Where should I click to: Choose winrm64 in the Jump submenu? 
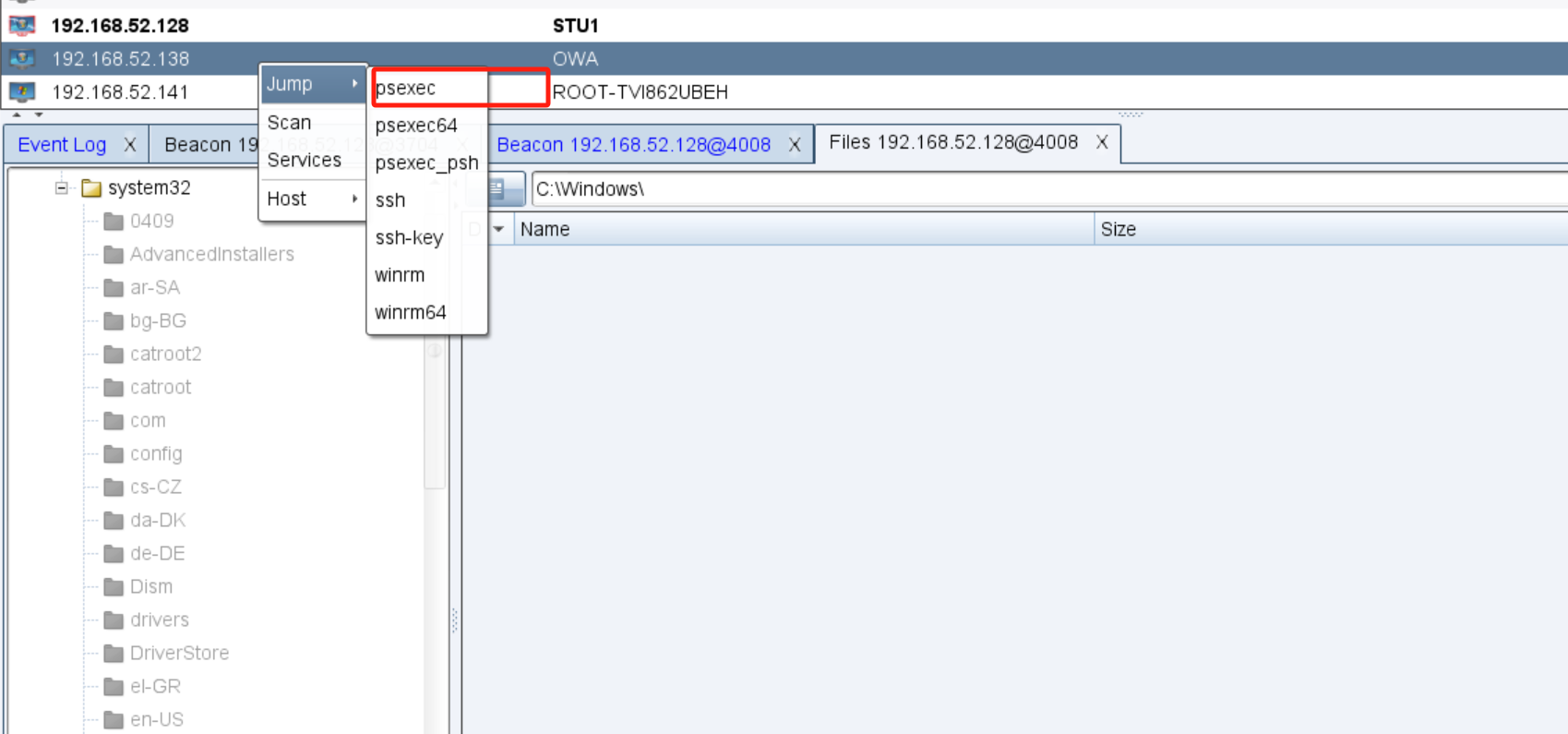click(x=411, y=313)
